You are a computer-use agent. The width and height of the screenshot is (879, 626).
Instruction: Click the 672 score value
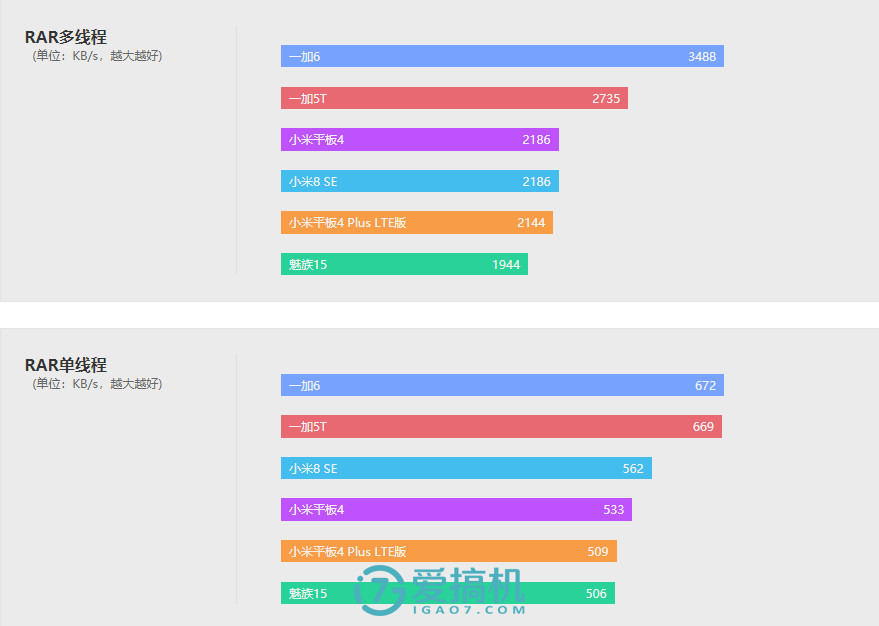pyautogui.click(x=706, y=385)
